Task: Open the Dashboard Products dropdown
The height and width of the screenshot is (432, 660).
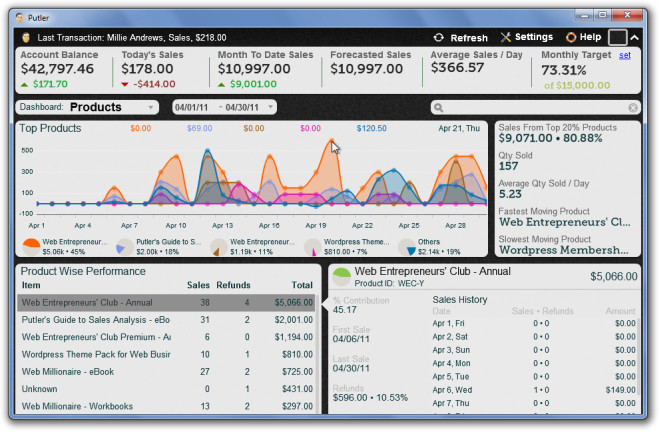Action: coord(88,107)
